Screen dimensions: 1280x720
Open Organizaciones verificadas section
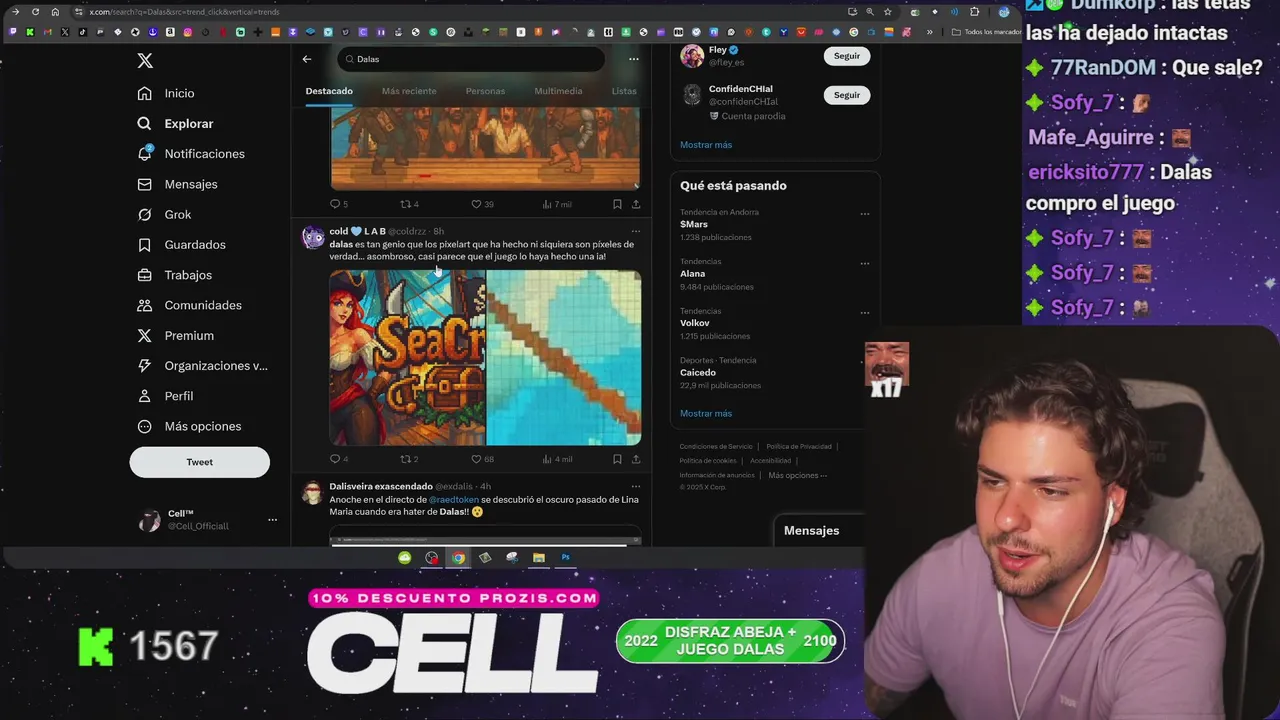click(x=203, y=366)
